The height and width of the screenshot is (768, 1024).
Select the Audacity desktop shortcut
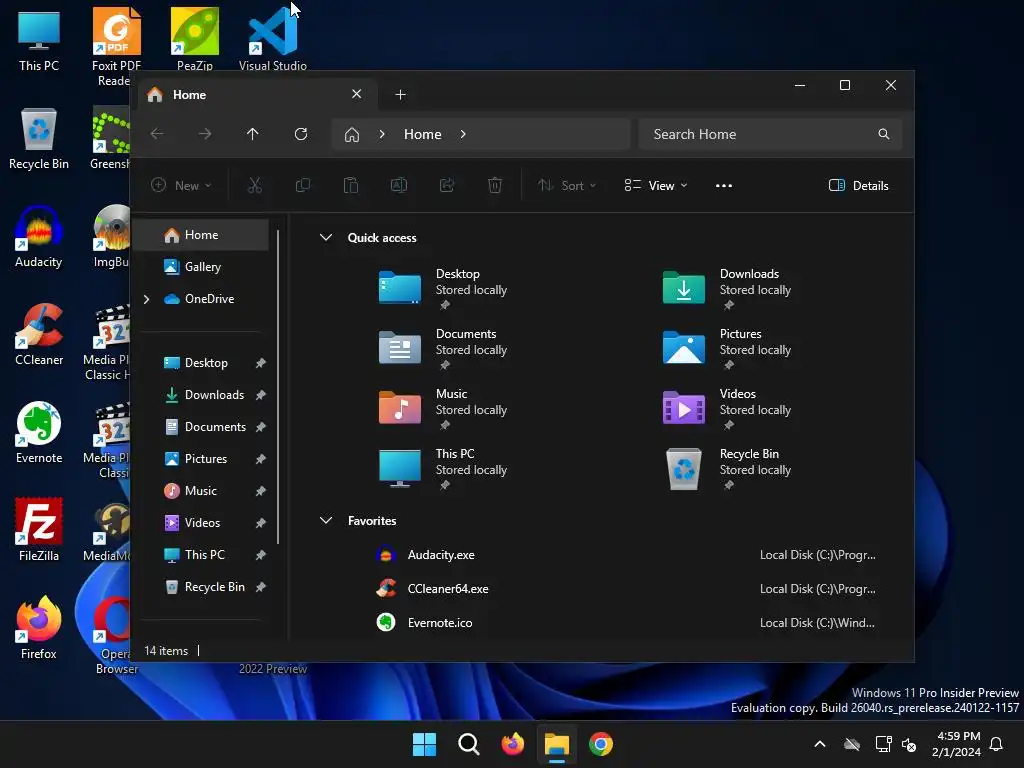click(x=39, y=236)
